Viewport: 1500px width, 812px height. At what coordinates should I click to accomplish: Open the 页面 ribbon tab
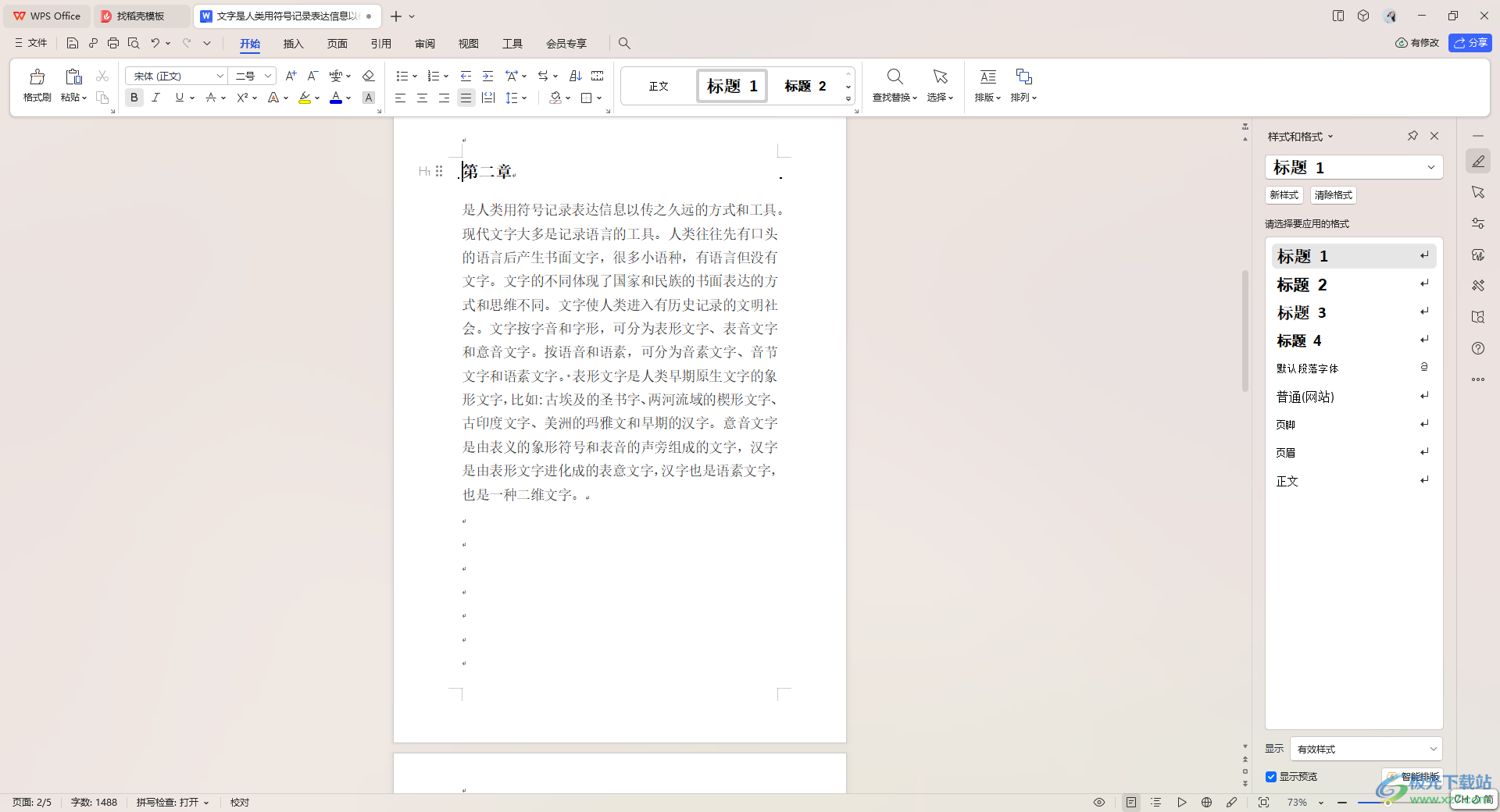(337, 44)
